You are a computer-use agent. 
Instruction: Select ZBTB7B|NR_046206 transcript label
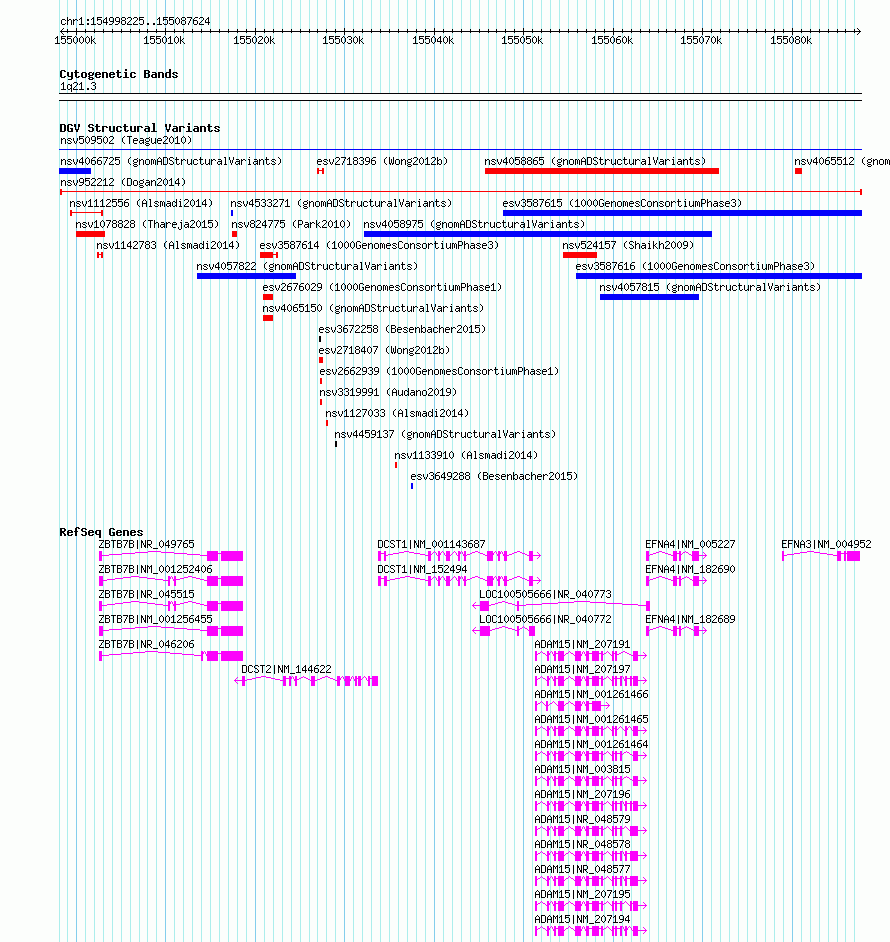(147, 645)
